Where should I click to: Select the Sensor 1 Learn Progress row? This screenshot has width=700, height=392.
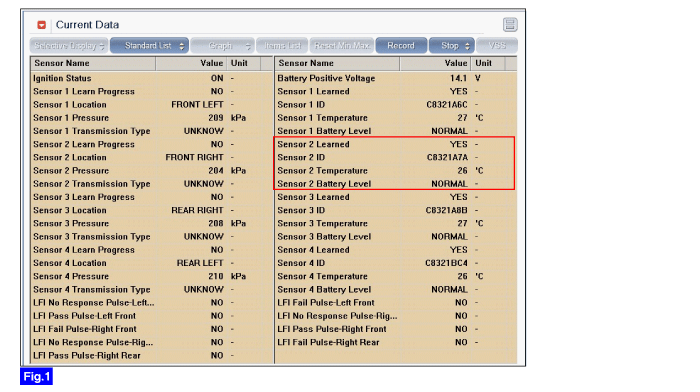tap(152, 92)
